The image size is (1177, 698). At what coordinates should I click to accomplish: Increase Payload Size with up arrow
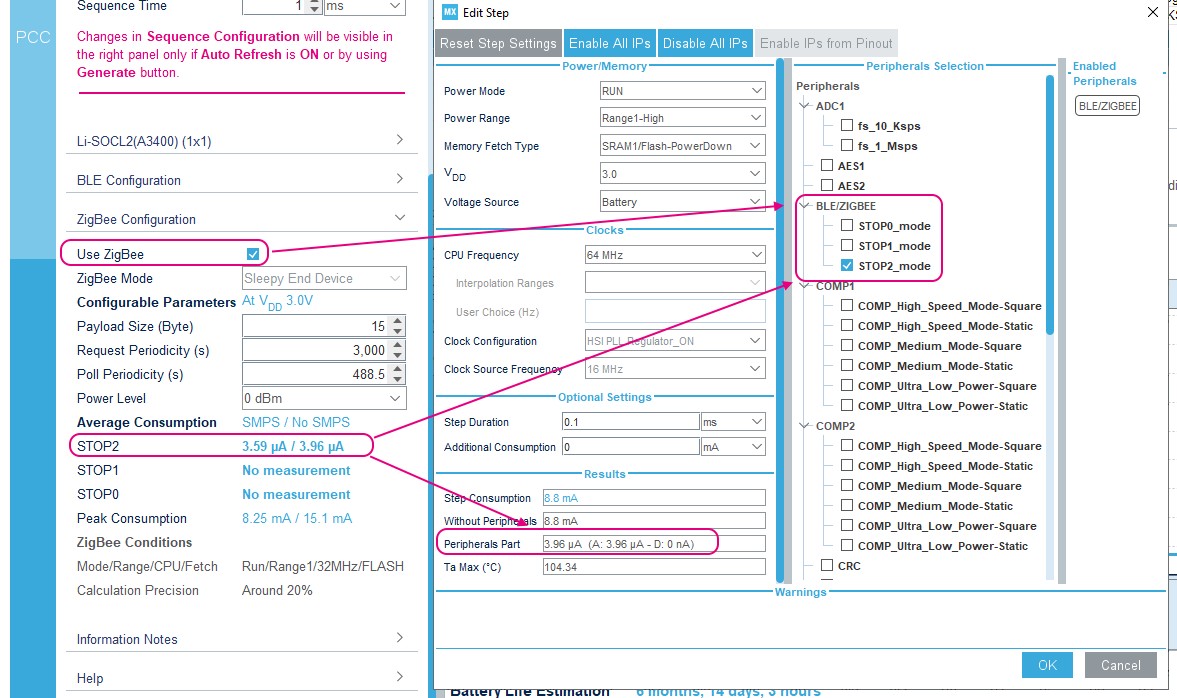[x=398, y=321]
